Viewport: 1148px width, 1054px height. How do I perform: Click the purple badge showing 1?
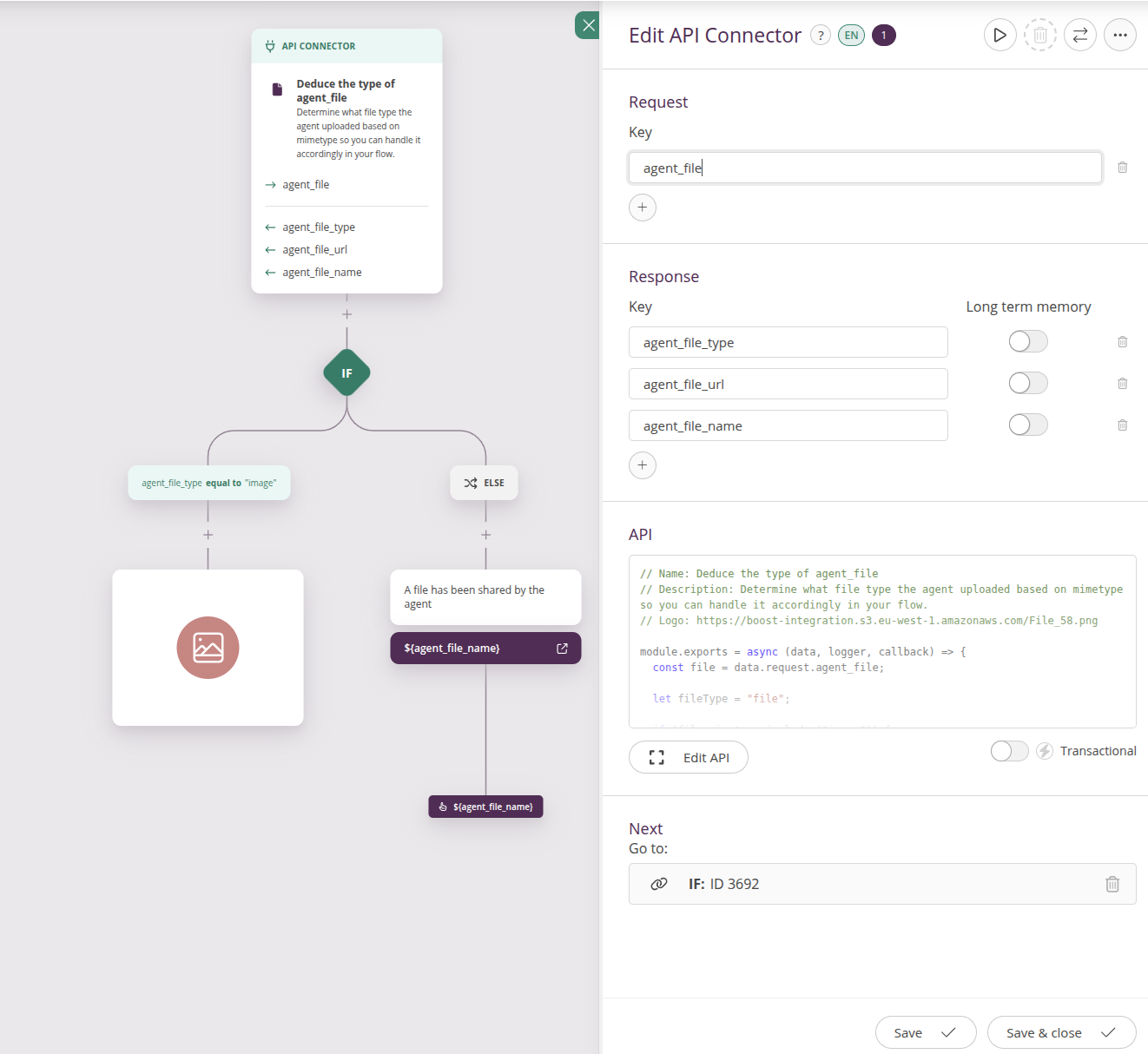pyautogui.click(x=883, y=36)
